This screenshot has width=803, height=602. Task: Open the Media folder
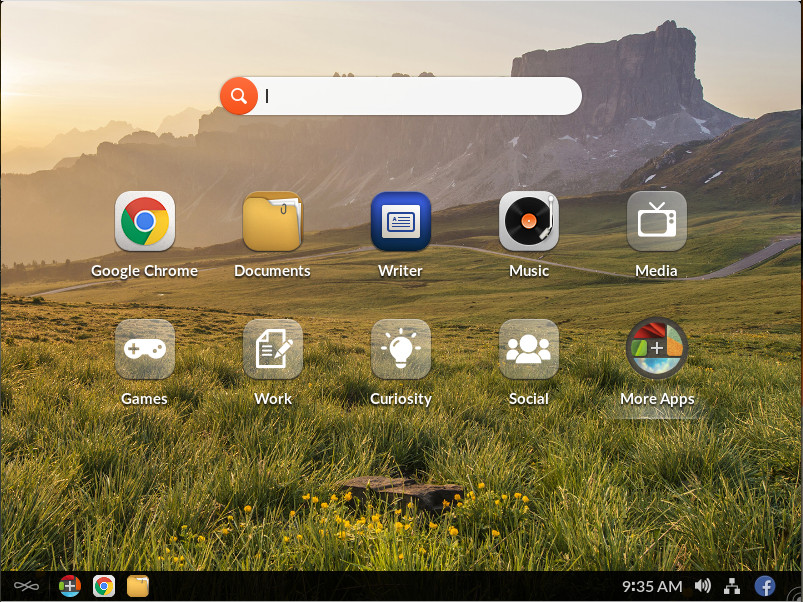pyautogui.click(x=656, y=221)
